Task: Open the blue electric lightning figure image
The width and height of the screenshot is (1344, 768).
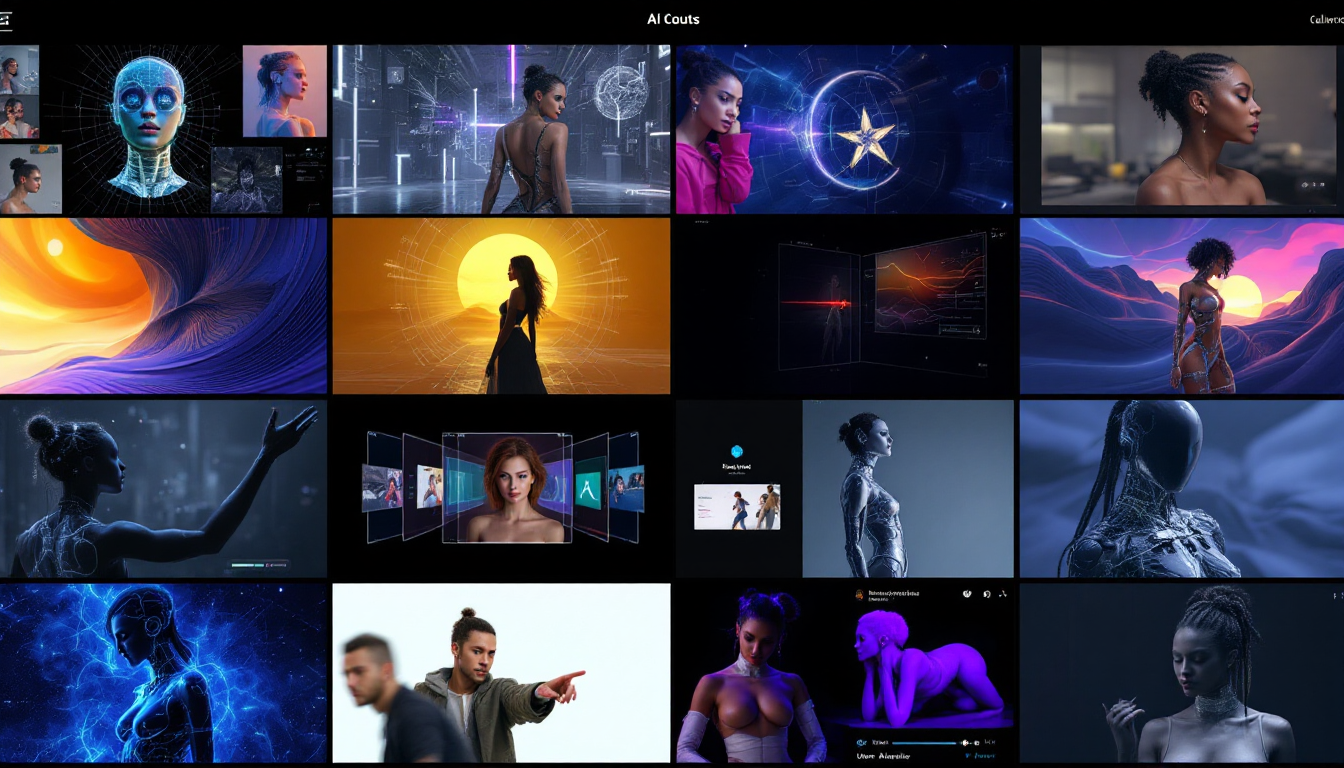Action: 163,673
